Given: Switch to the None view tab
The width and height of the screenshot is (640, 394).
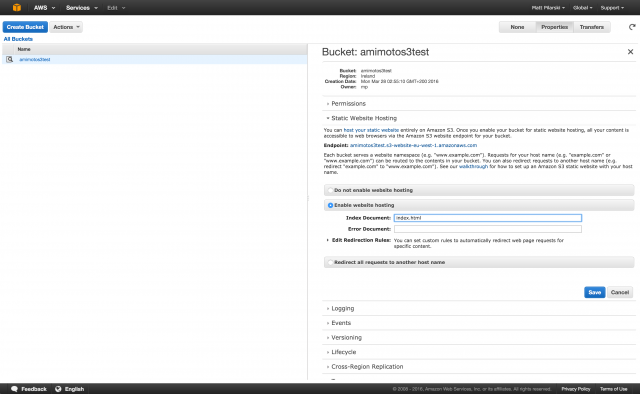Looking at the screenshot, I should tap(517, 27).
